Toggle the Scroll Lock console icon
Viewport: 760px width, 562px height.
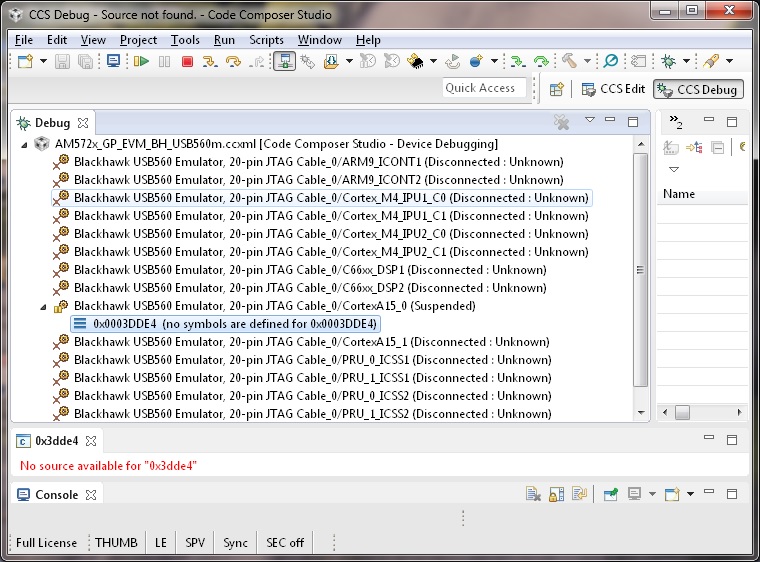point(556,494)
